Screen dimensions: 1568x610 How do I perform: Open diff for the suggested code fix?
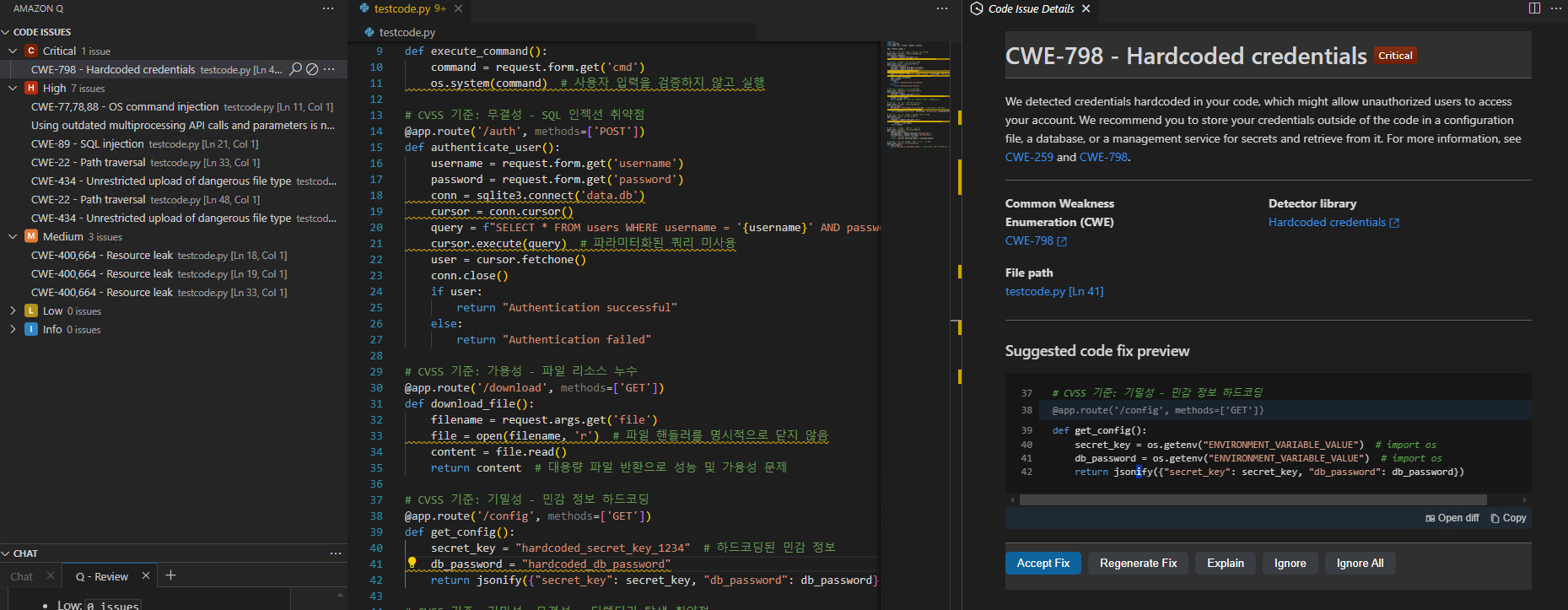(x=1452, y=518)
